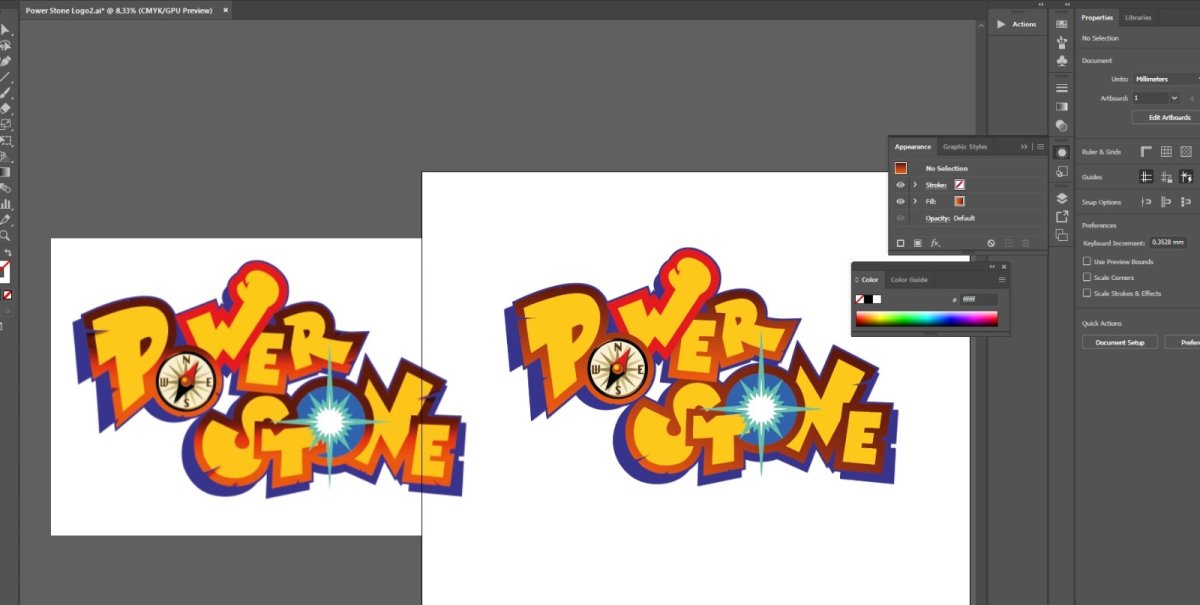Screen dimensions: 1200x605
Task: Click the Keyboard Increment input field
Action: click(1168, 242)
